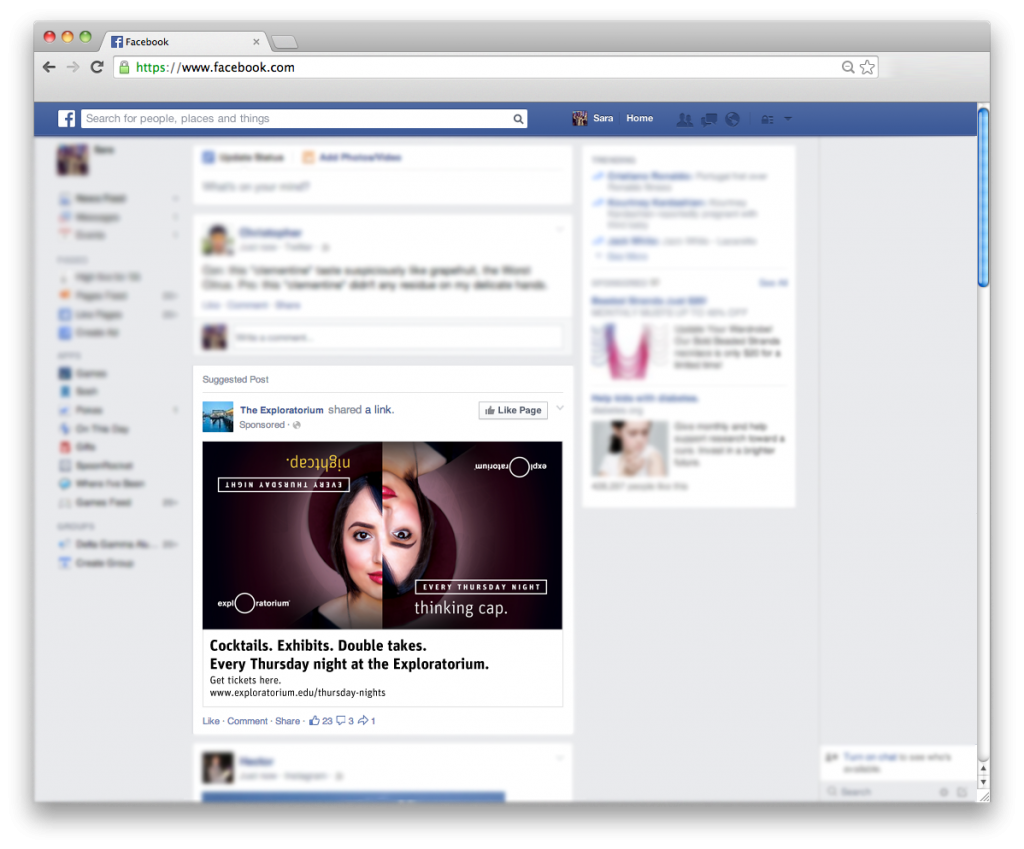Viewport: 1024px width, 849px height.
Task: Expand the options chevron on the Suggested Post
Action: click(x=560, y=408)
